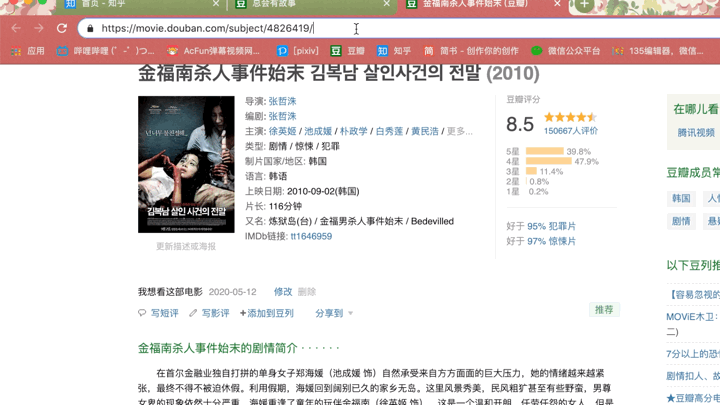Click 添加到豆列
Viewport: 720px width, 405px height.
click(267, 313)
